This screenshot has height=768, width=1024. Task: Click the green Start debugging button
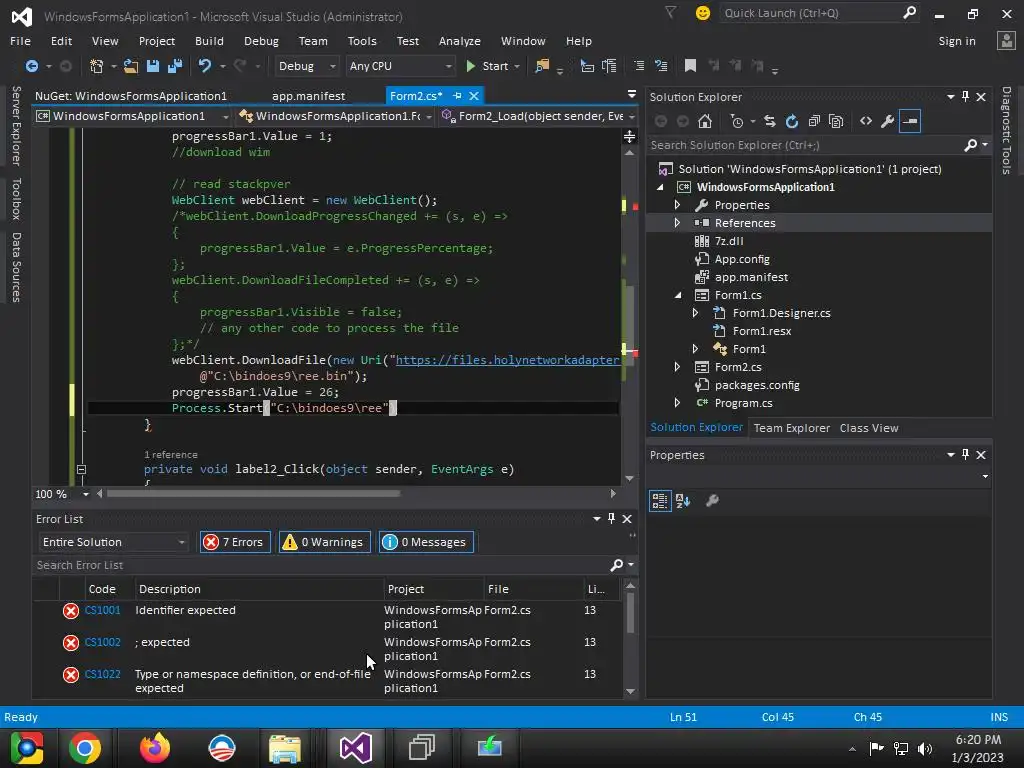[x=487, y=66]
